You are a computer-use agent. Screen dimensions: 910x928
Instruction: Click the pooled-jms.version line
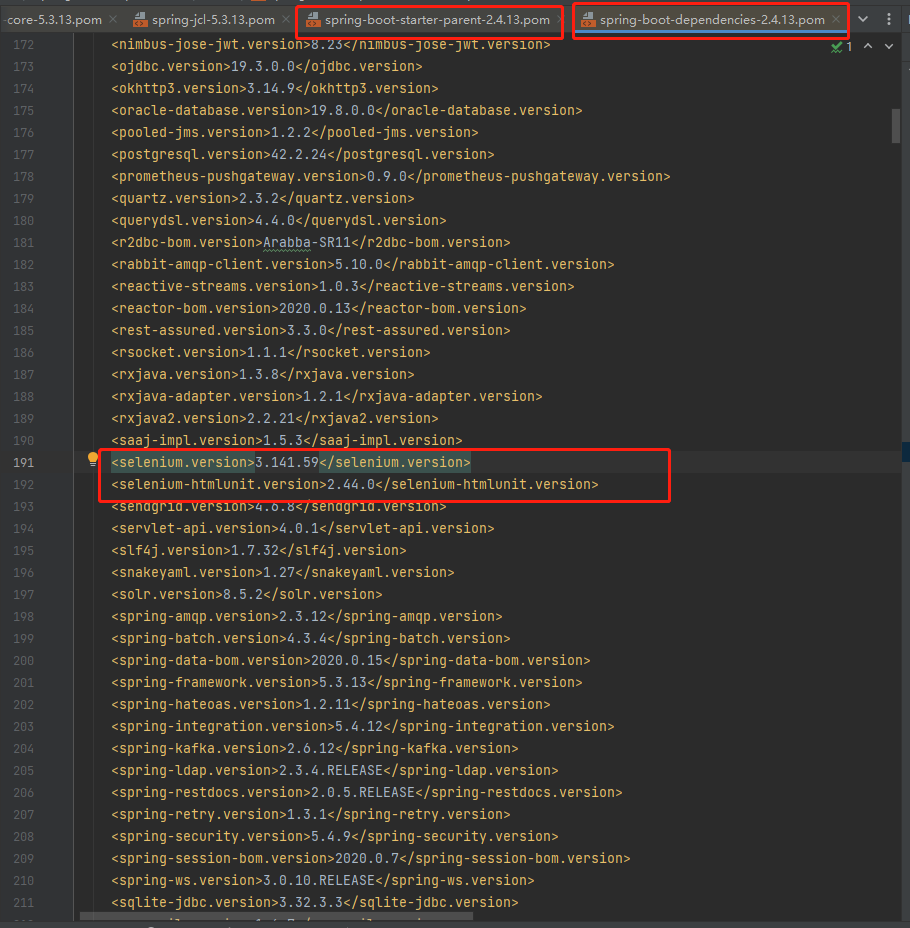295,132
